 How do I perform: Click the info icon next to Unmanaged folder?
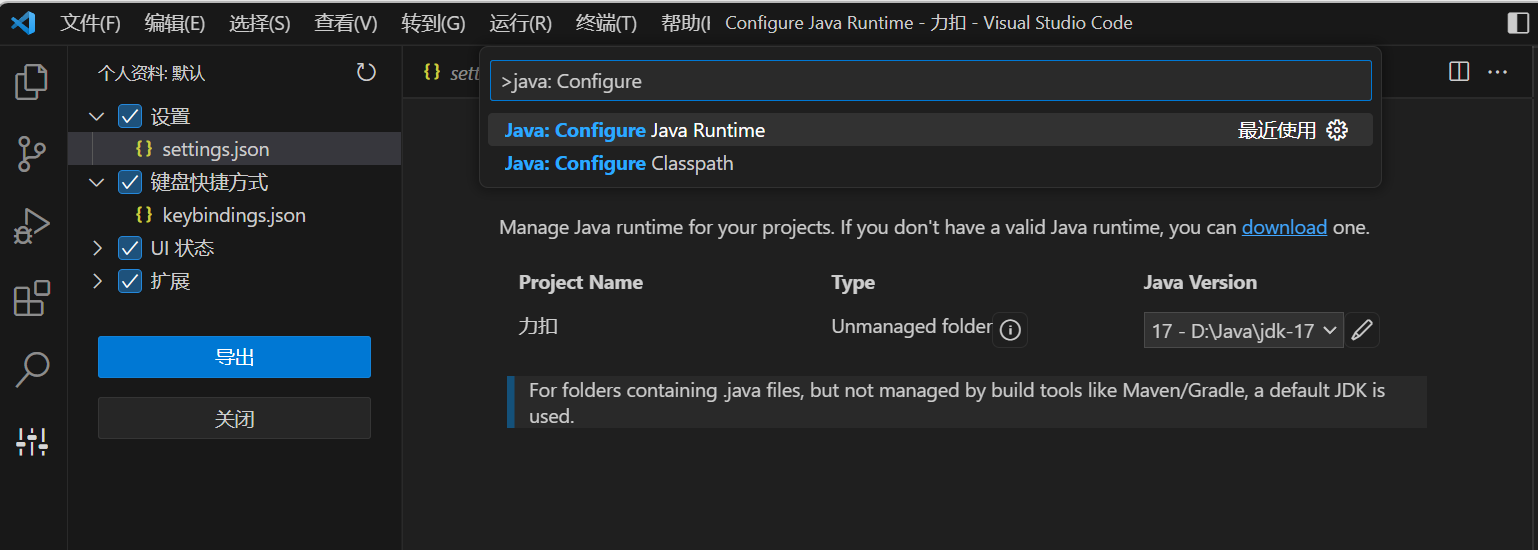point(1010,330)
